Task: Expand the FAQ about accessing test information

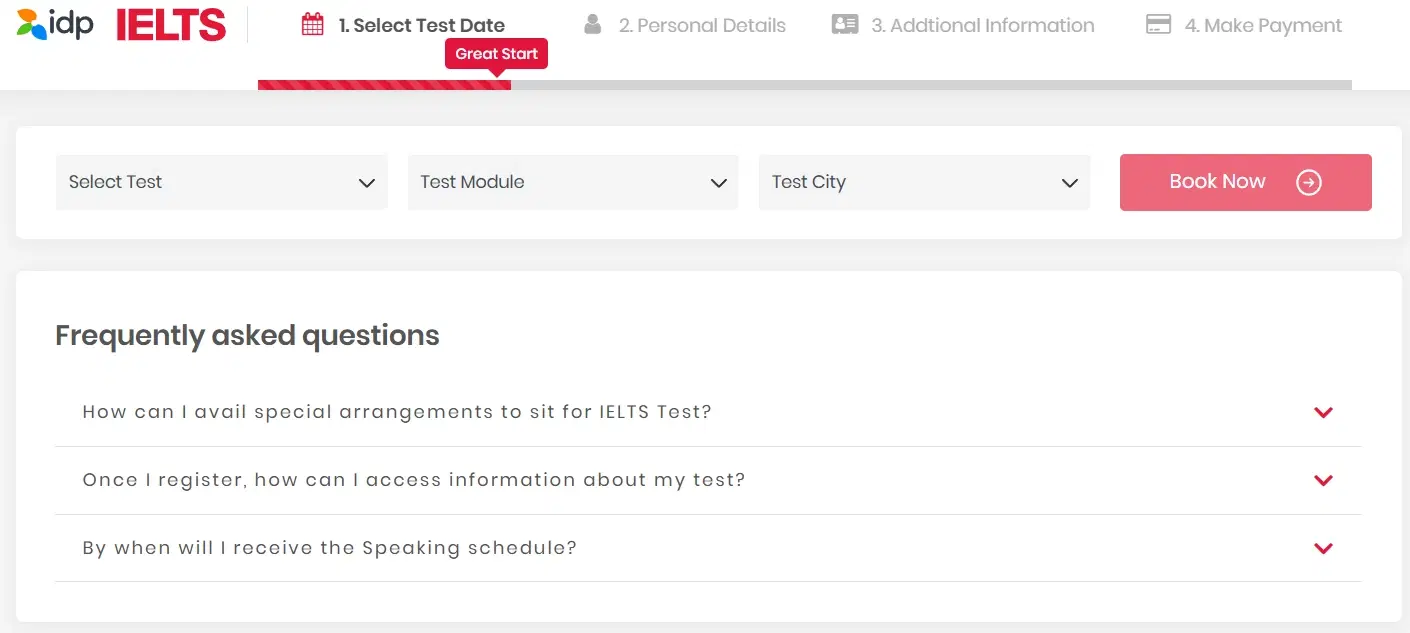Action: pos(1323,480)
